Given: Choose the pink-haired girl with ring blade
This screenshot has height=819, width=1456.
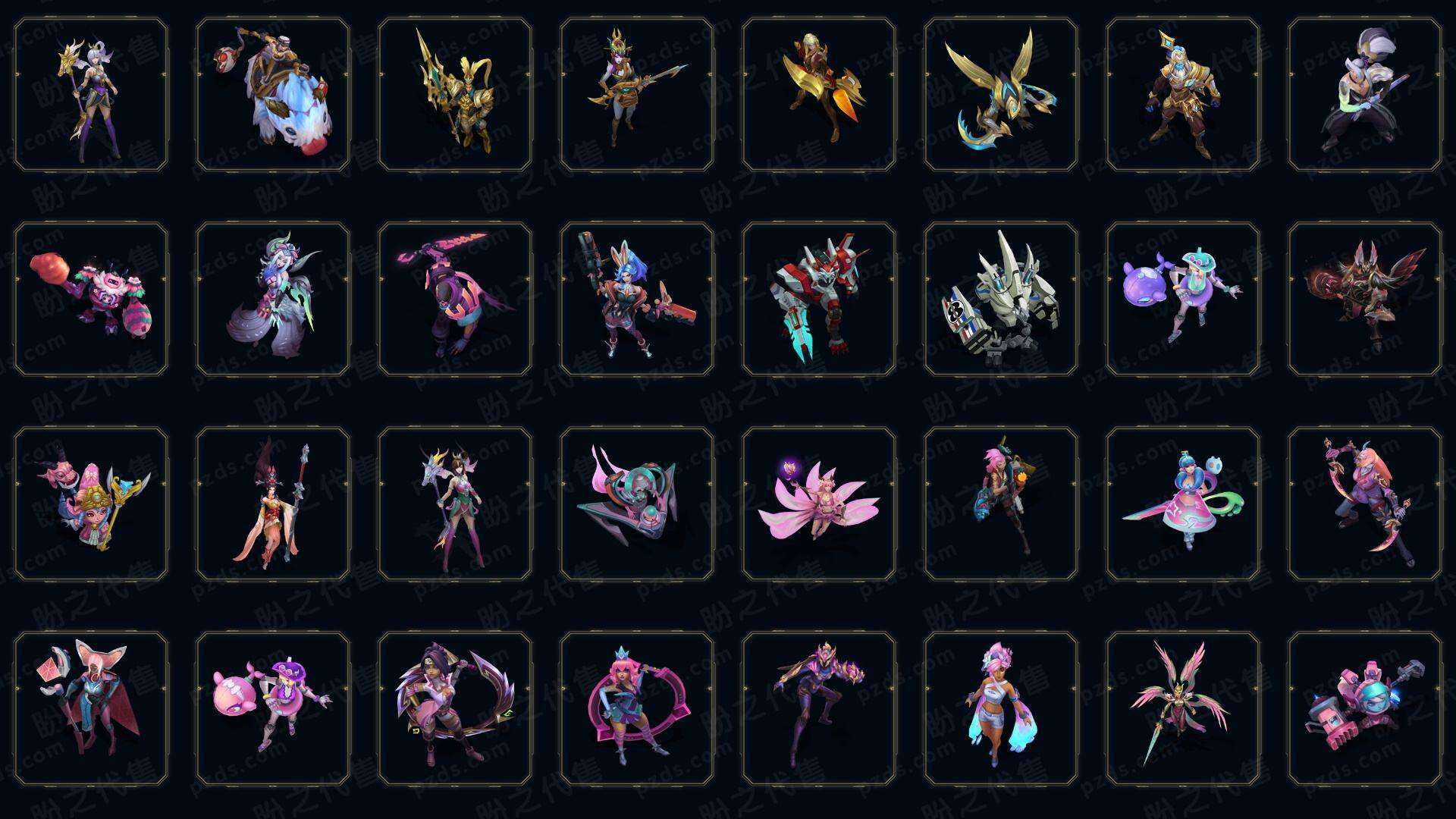Looking at the screenshot, I should click(637, 709).
